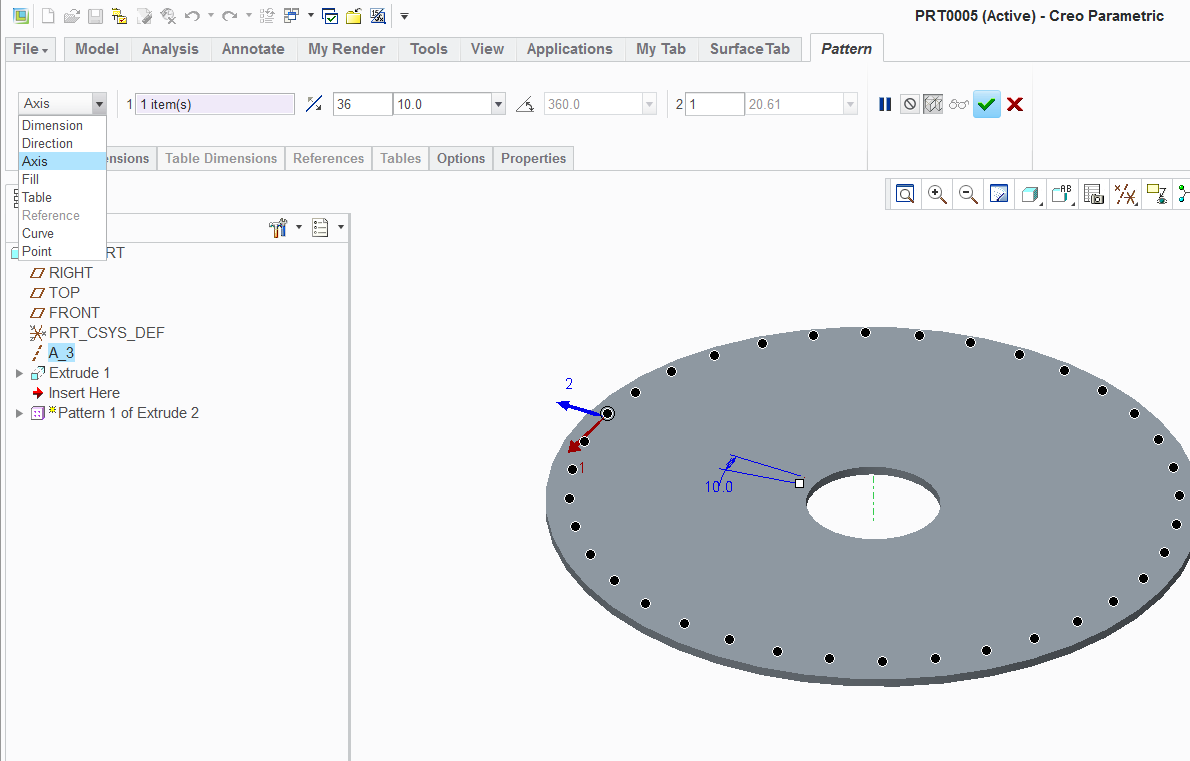1190x761 pixels.
Task: Open the angle increment 10.0 dropdown arrow
Action: [x=498, y=104]
